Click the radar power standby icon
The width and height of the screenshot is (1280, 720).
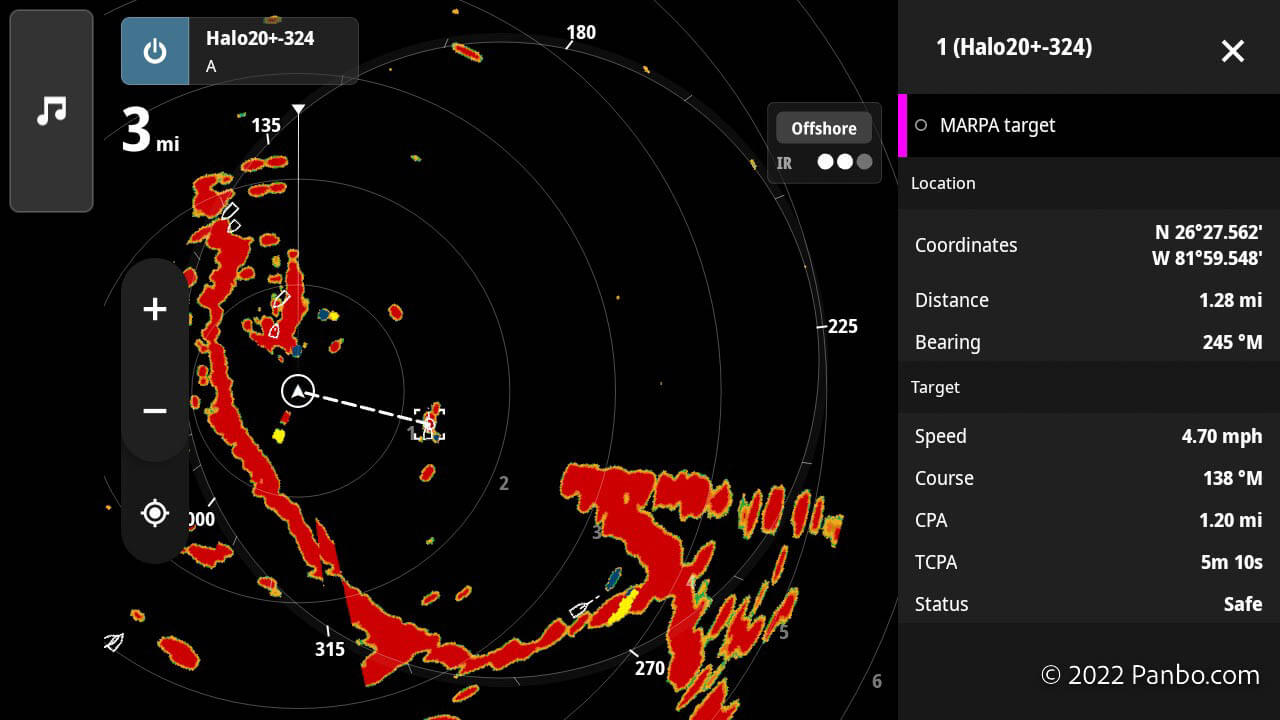[155, 51]
